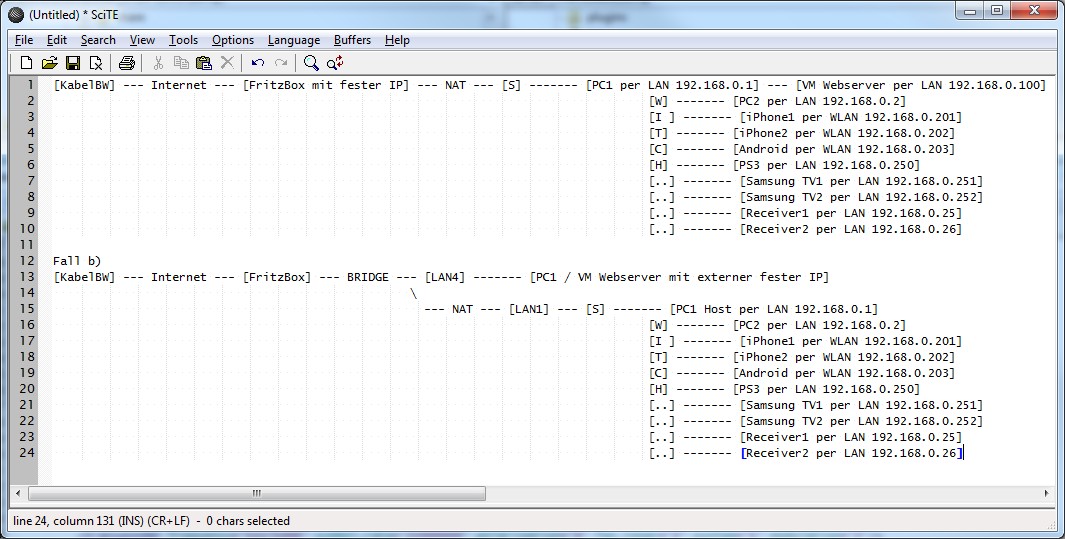Image resolution: width=1065 pixels, height=539 pixels.
Task: Click line number 12 in the margin
Action: pyautogui.click(x=26, y=261)
